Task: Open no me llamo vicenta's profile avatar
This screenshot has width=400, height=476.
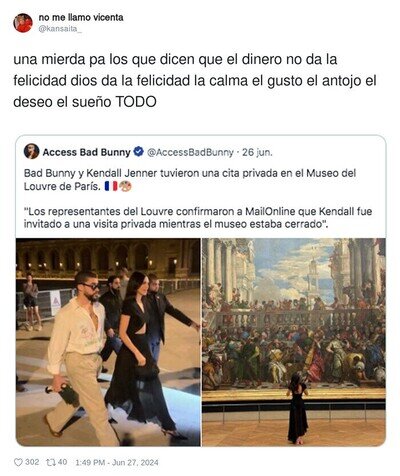Action: 23,23
